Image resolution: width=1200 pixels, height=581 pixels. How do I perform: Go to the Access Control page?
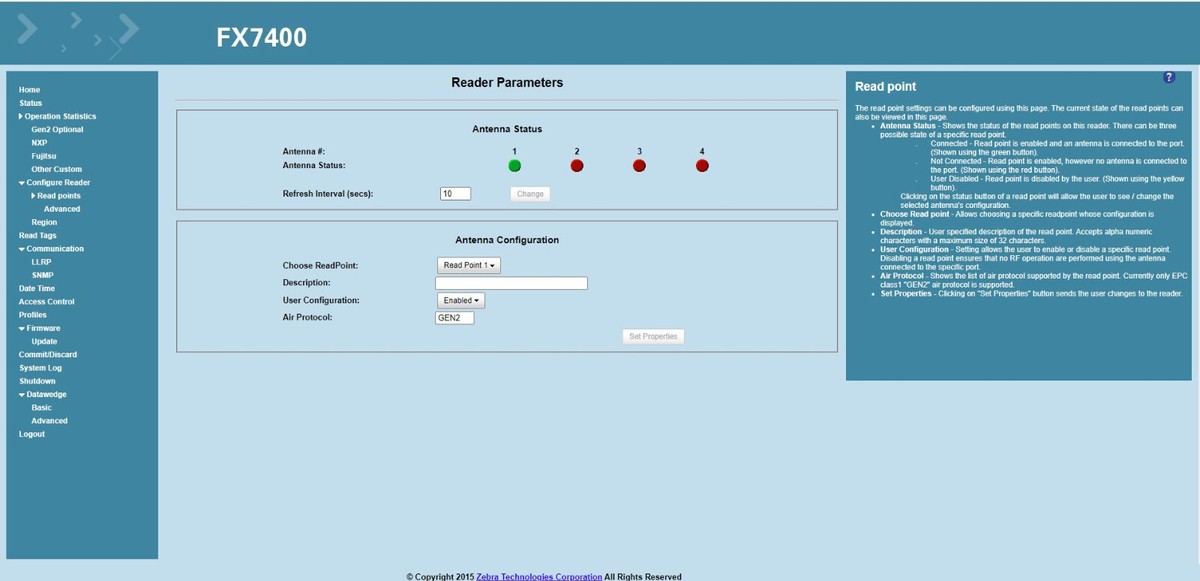(x=46, y=301)
